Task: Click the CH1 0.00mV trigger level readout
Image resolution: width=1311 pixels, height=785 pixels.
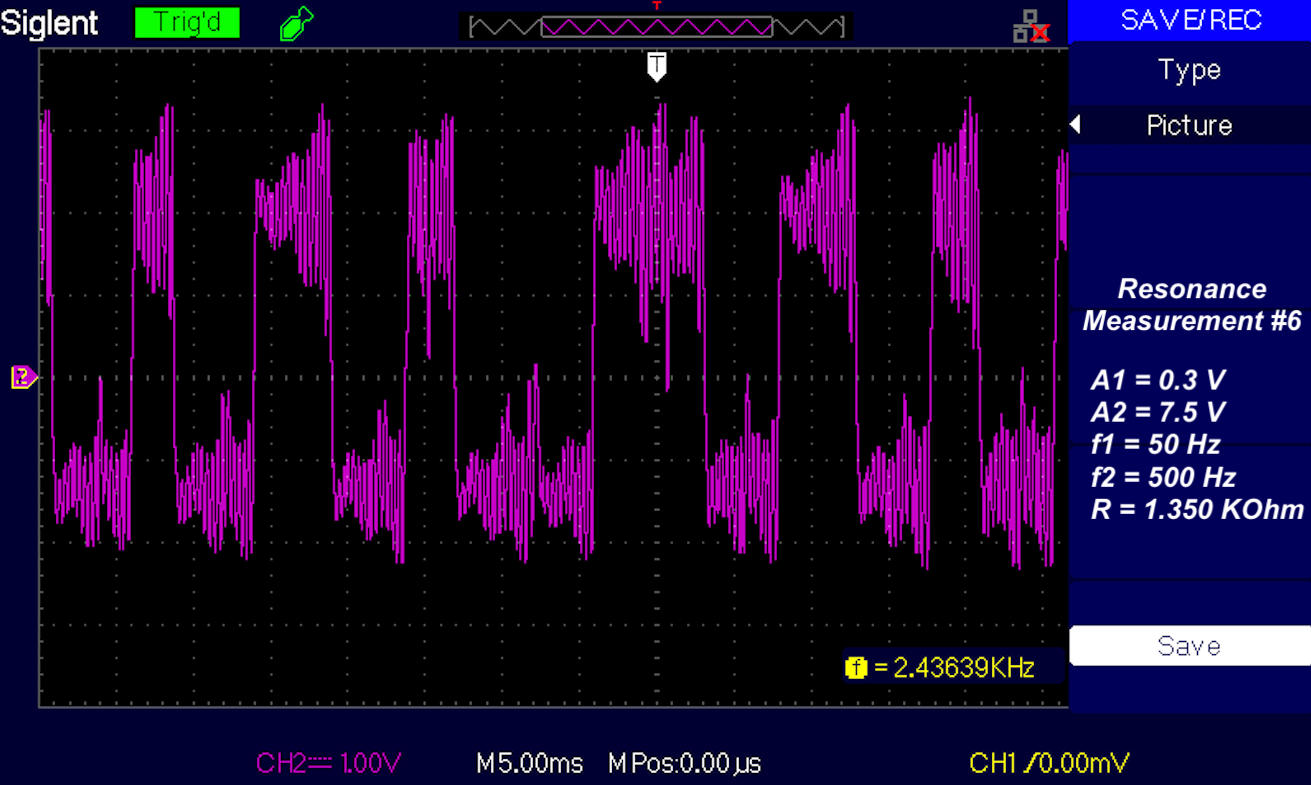Action: click(x=1049, y=764)
